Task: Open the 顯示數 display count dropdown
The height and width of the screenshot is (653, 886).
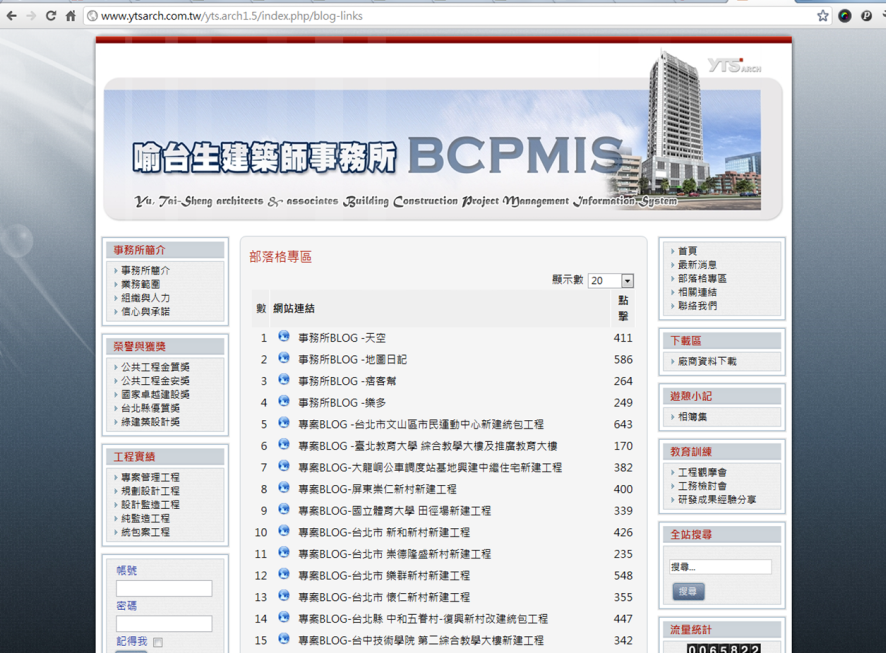Action: pyautogui.click(x=610, y=281)
